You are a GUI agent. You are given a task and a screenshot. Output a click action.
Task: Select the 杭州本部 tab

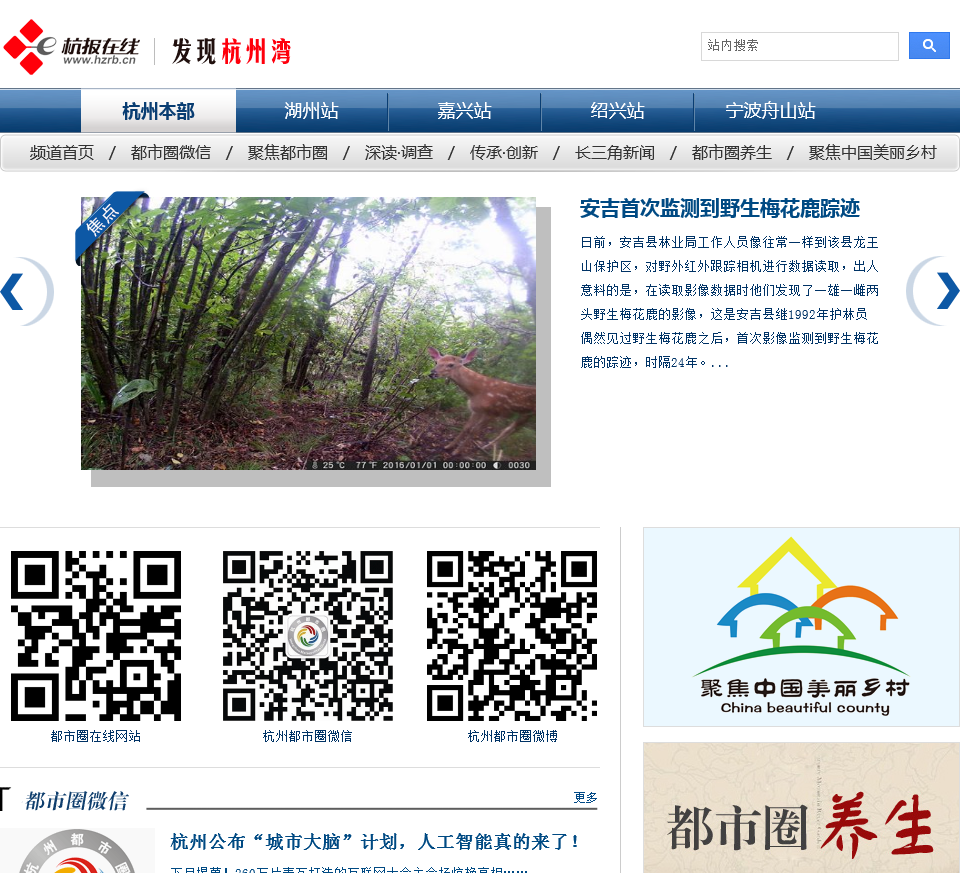(x=159, y=111)
